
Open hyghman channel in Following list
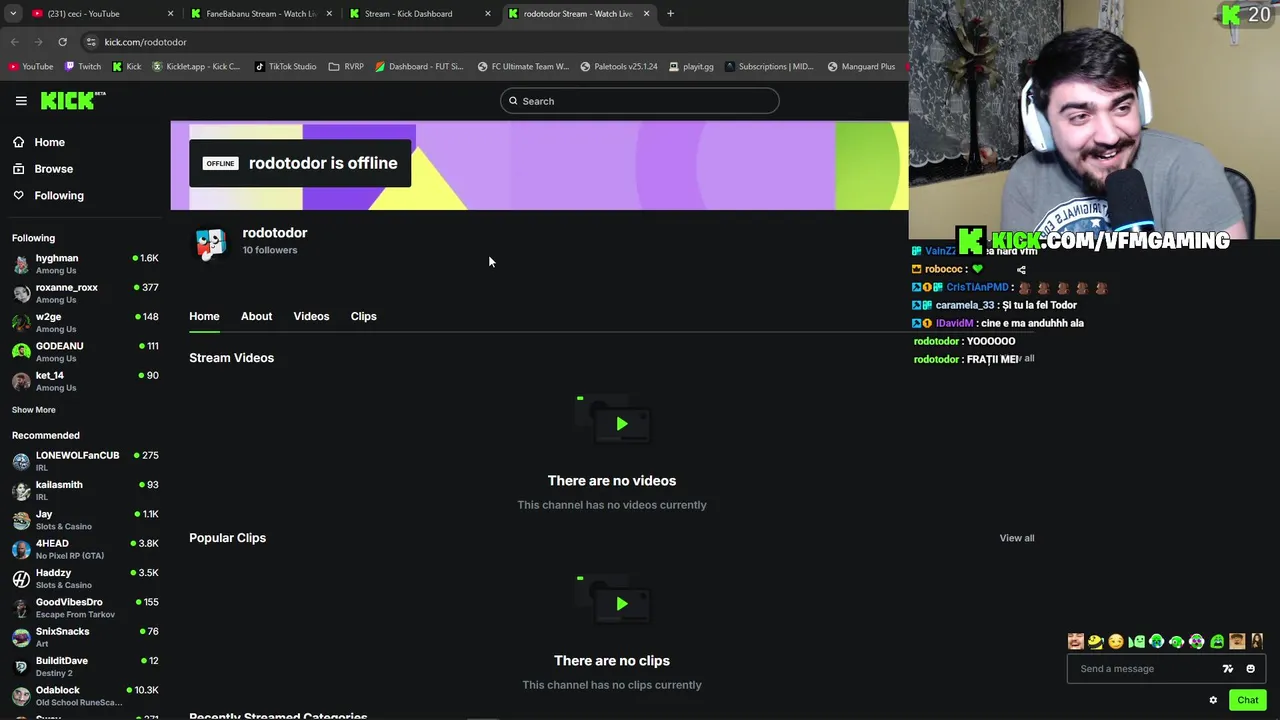point(85,264)
